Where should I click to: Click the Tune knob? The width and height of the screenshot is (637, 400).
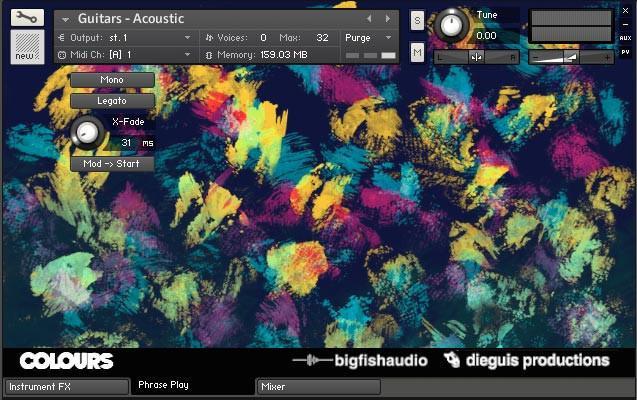click(x=453, y=24)
